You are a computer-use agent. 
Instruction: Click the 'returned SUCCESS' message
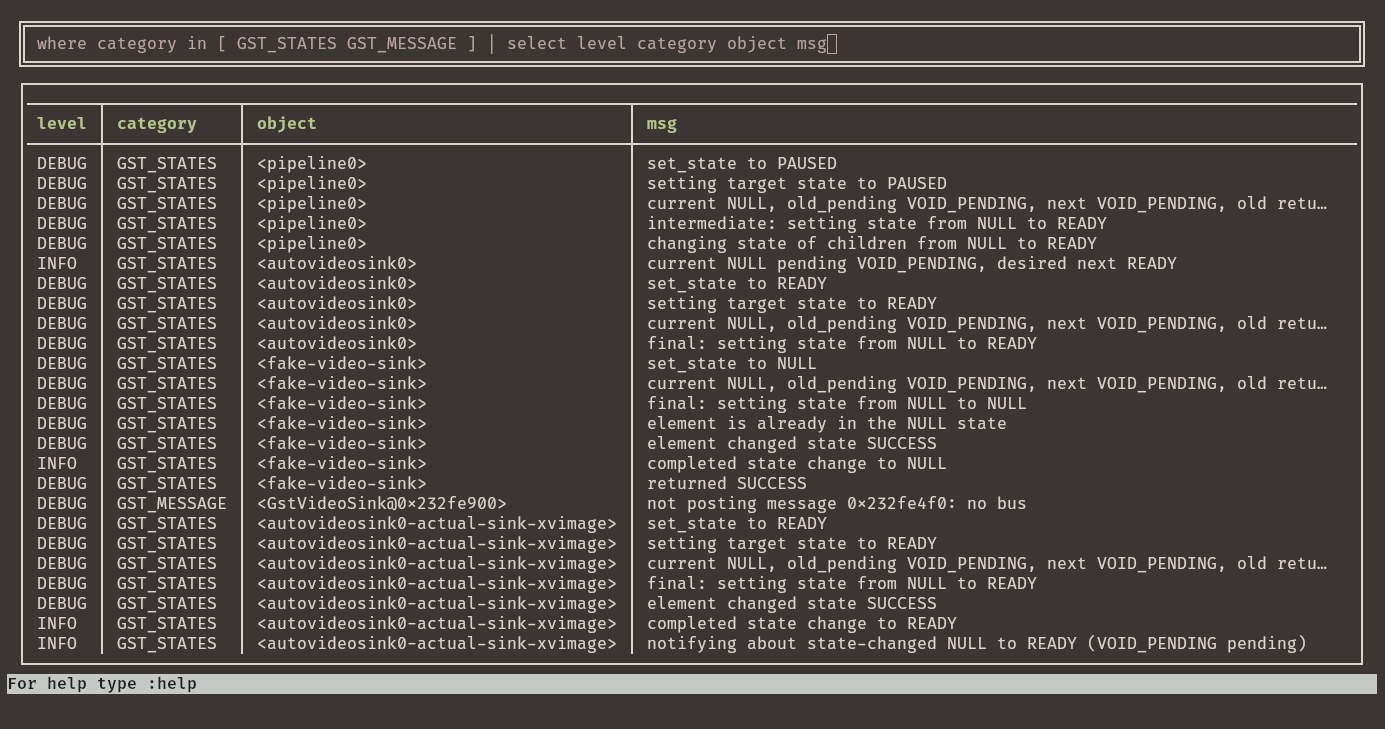coord(727,484)
